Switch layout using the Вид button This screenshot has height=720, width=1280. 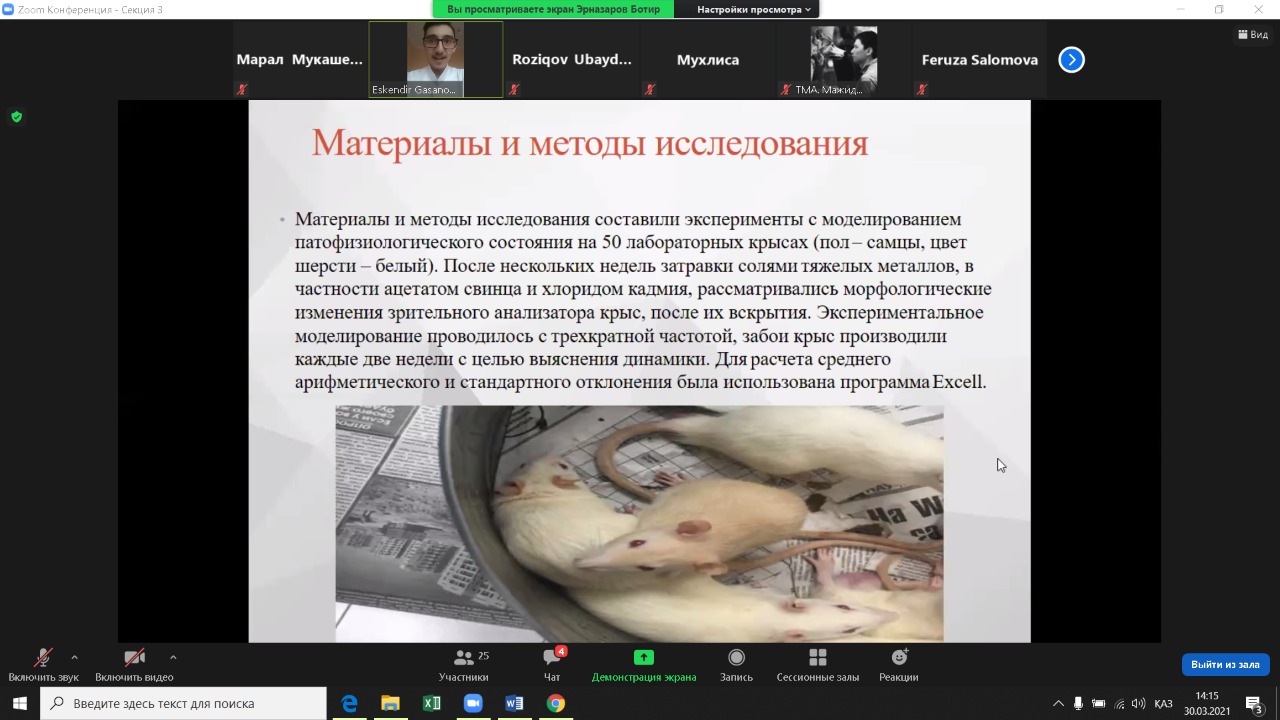tap(1253, 34)
